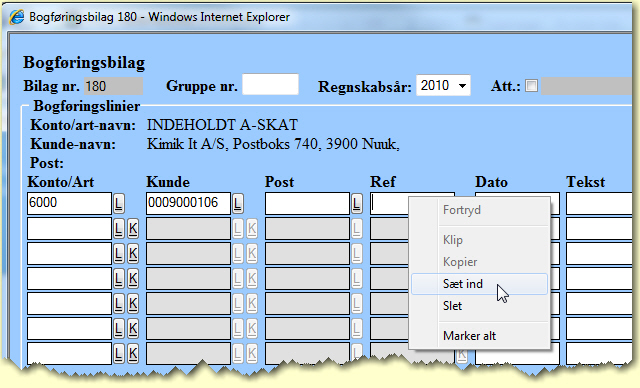Click L button in second Konto/Art row
This screenshot has height=388, width=640.
tap(119, 228)
